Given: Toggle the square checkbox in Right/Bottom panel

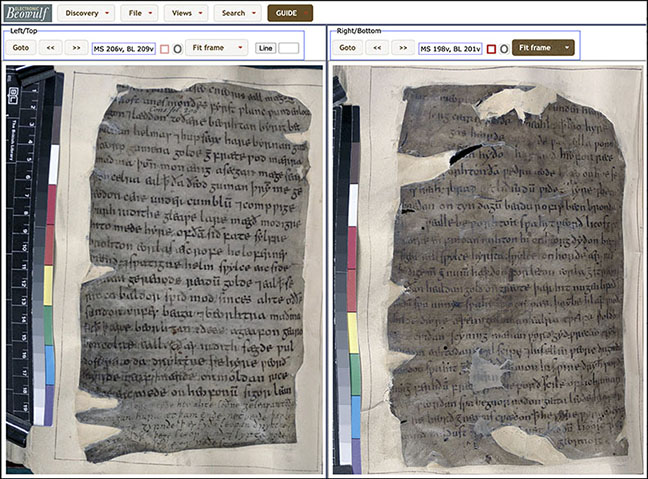Looking at the screenshot, I should coord(491,49).
